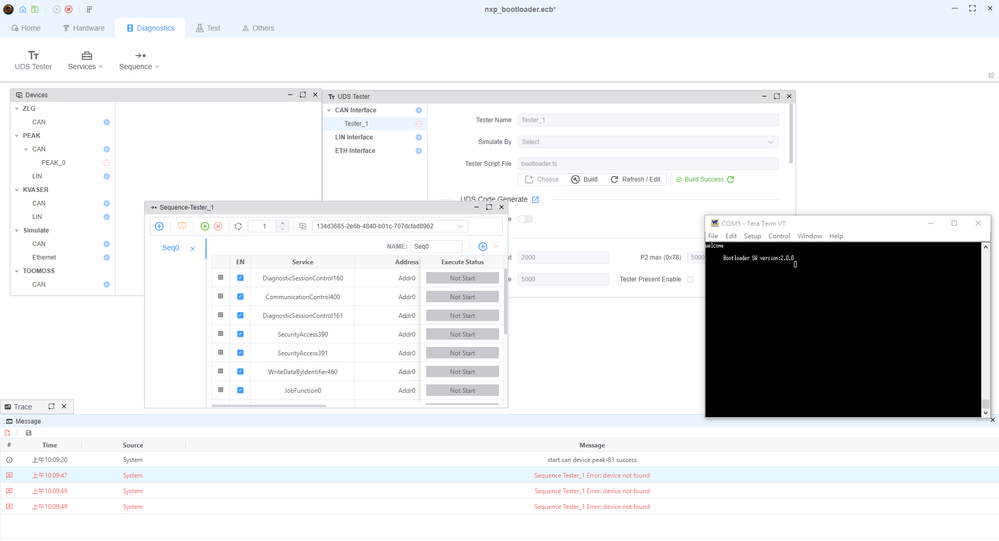Remove a service with the red minus beside NAME
This screenshot has width=999, height=541.
coord(496,247)
